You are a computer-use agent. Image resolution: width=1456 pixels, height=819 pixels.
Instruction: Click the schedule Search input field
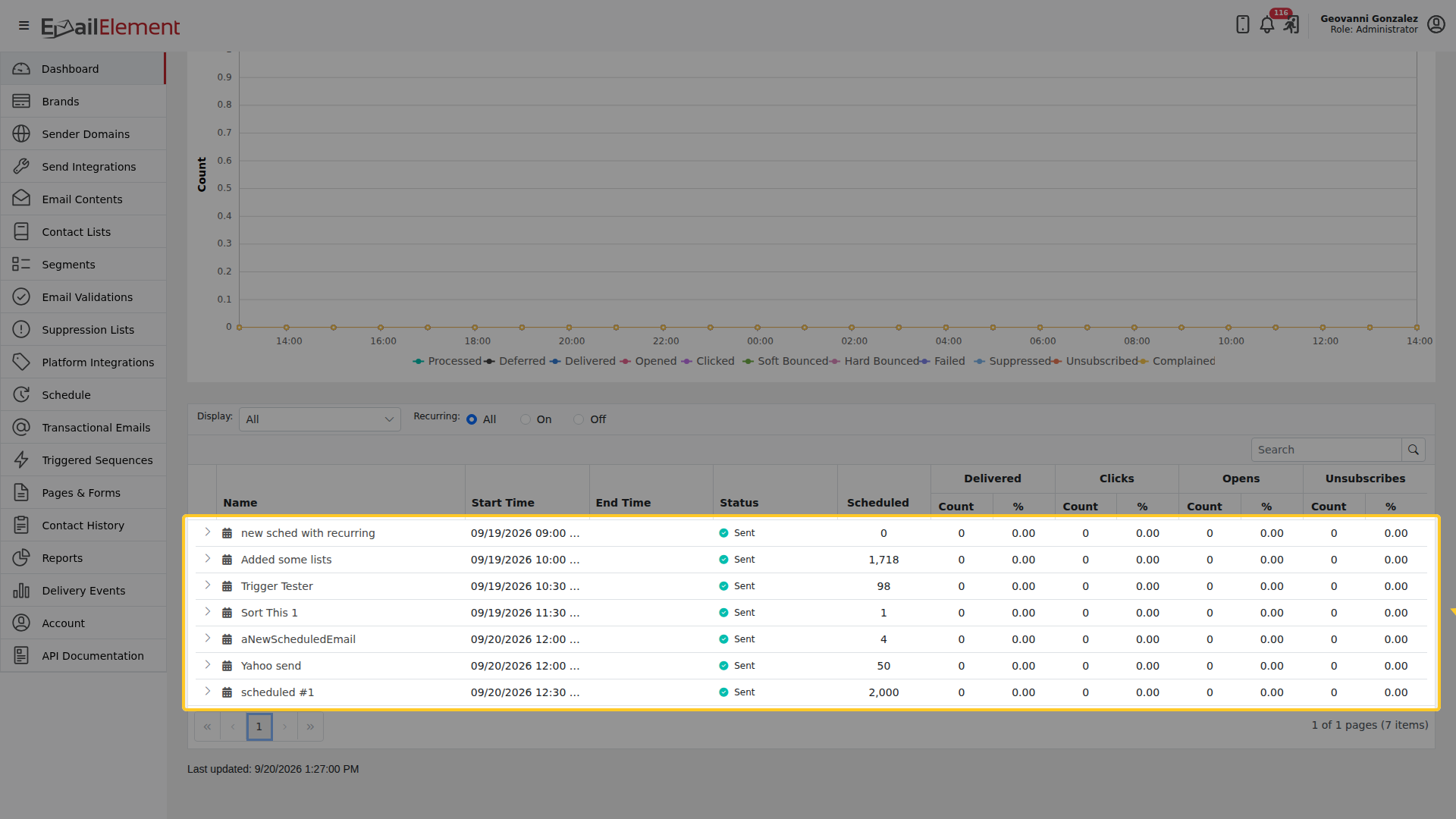(1326, 450)
